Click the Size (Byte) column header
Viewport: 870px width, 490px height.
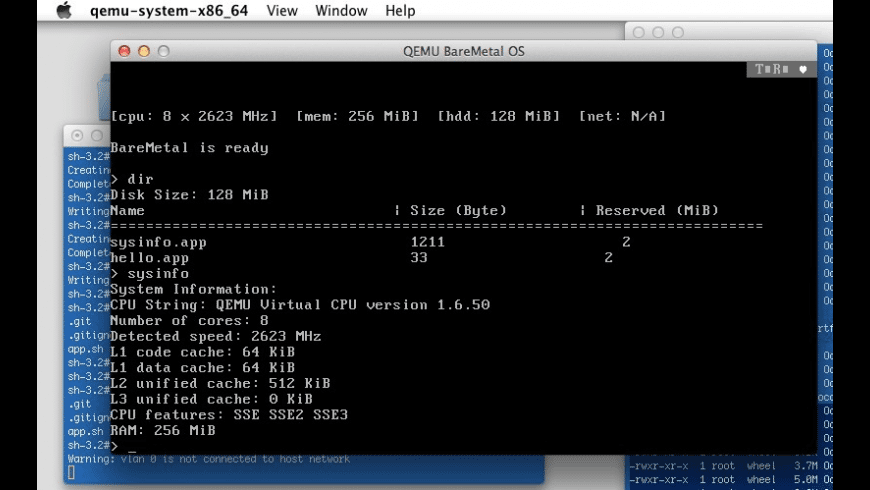[458, 210]
